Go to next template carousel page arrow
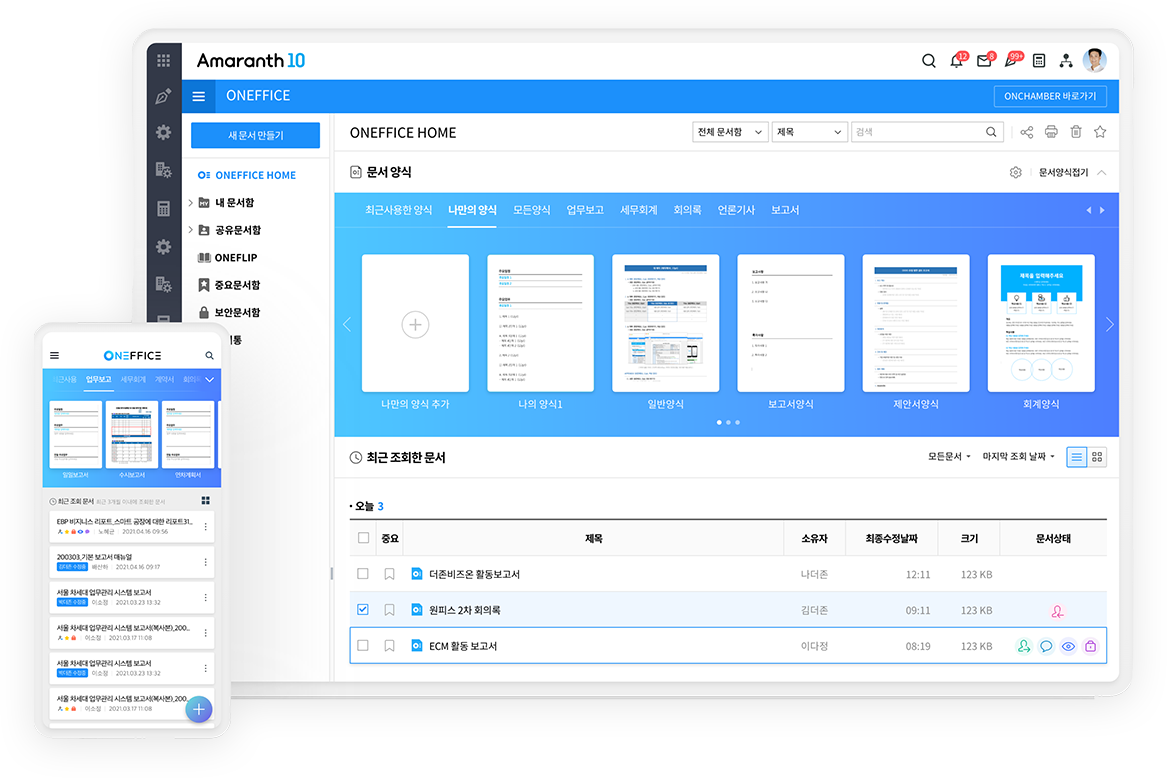Viewport: 1168px width, 778px height. [1109, 324]
